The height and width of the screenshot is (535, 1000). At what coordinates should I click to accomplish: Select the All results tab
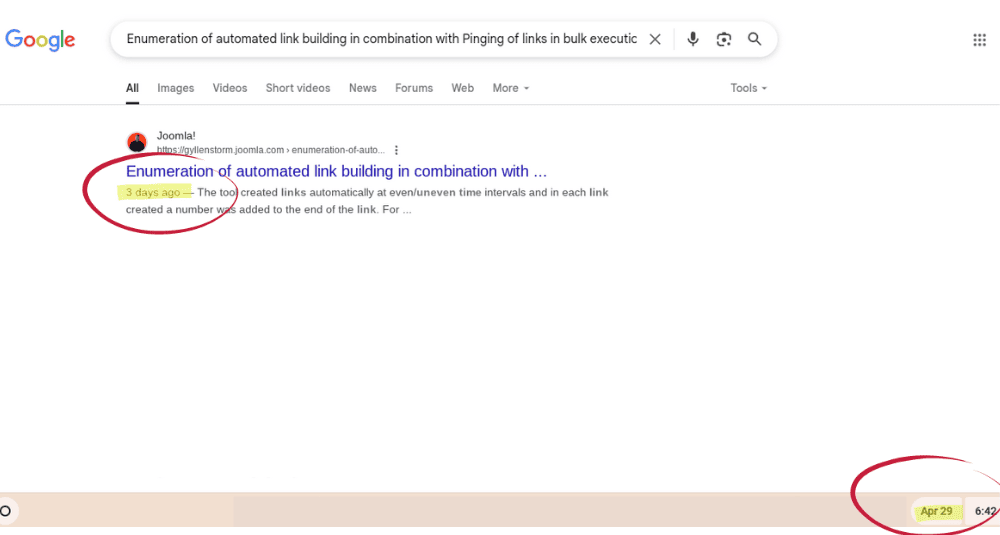[x=132, y=88]
